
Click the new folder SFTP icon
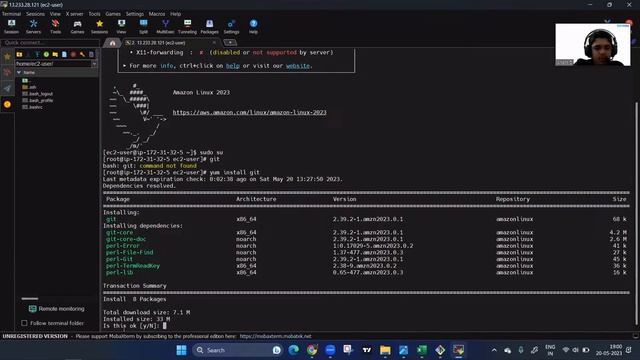(55, 54)
